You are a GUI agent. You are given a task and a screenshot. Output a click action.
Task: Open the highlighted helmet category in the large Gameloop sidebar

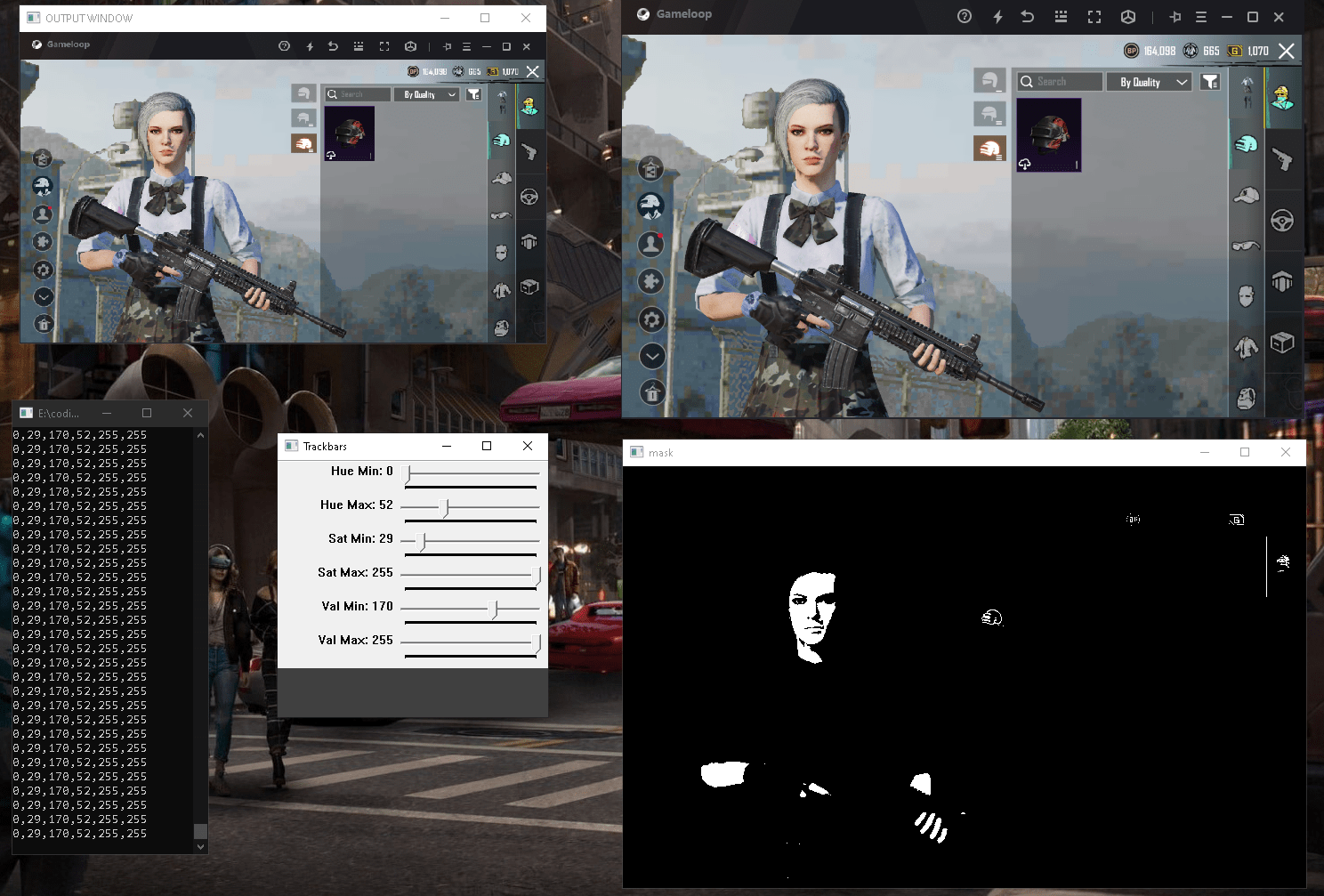click(1247, 142)
